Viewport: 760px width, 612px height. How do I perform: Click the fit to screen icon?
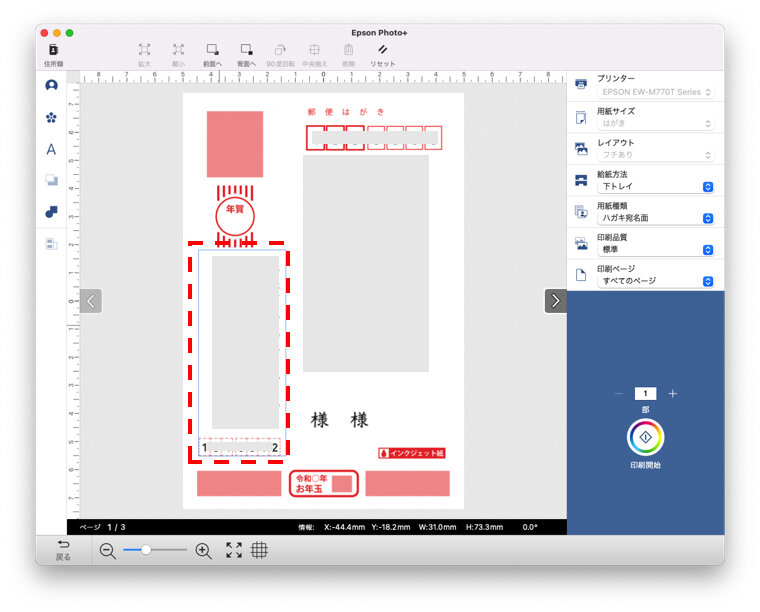(x=234, y=550)
